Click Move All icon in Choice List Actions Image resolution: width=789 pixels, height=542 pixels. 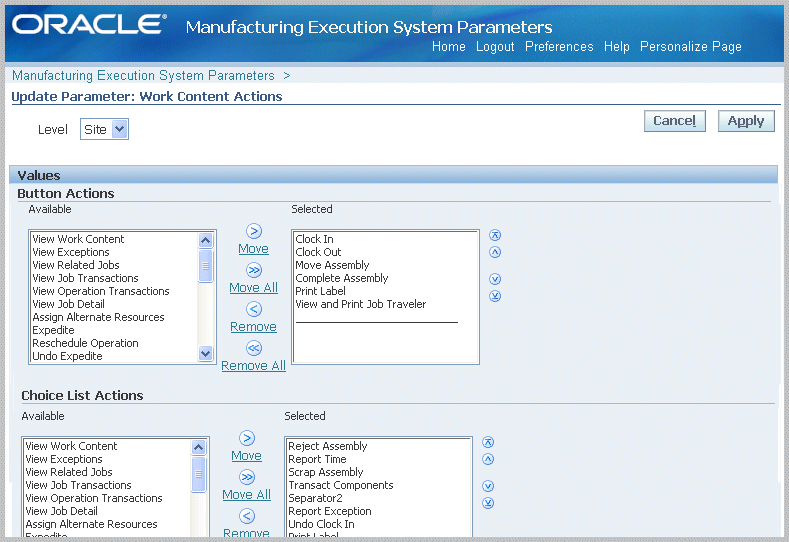pos(247,477)
